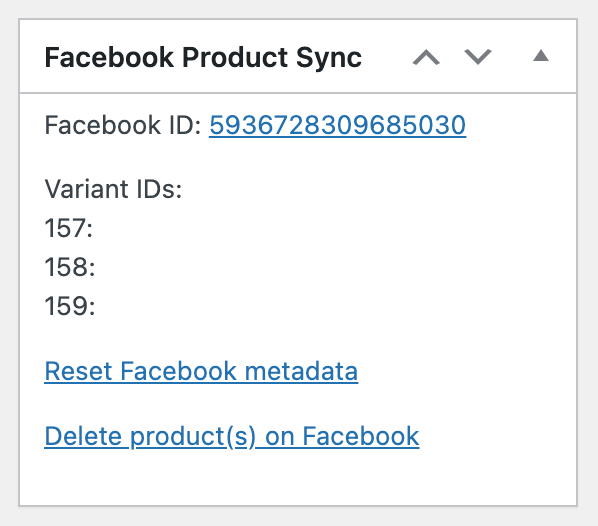Open Facebook ID 5936728309685030 link
The width and height of the screenshot is (598, 526).
pyautogui.click(x=337, y=125)
